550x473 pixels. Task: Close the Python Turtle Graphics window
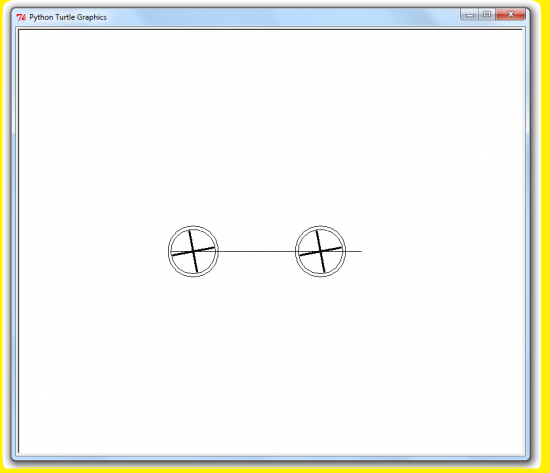point(510,14)
